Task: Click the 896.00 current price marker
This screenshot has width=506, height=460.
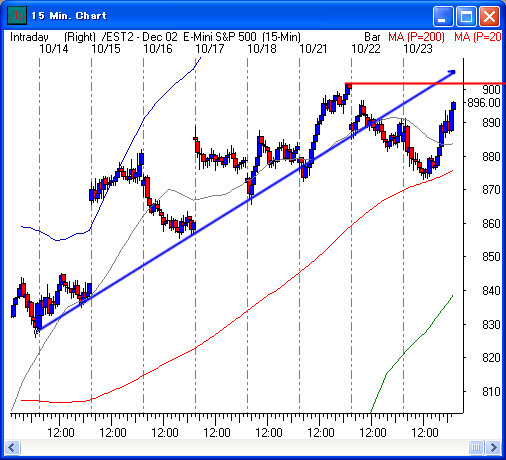Action: coord(484,103)
